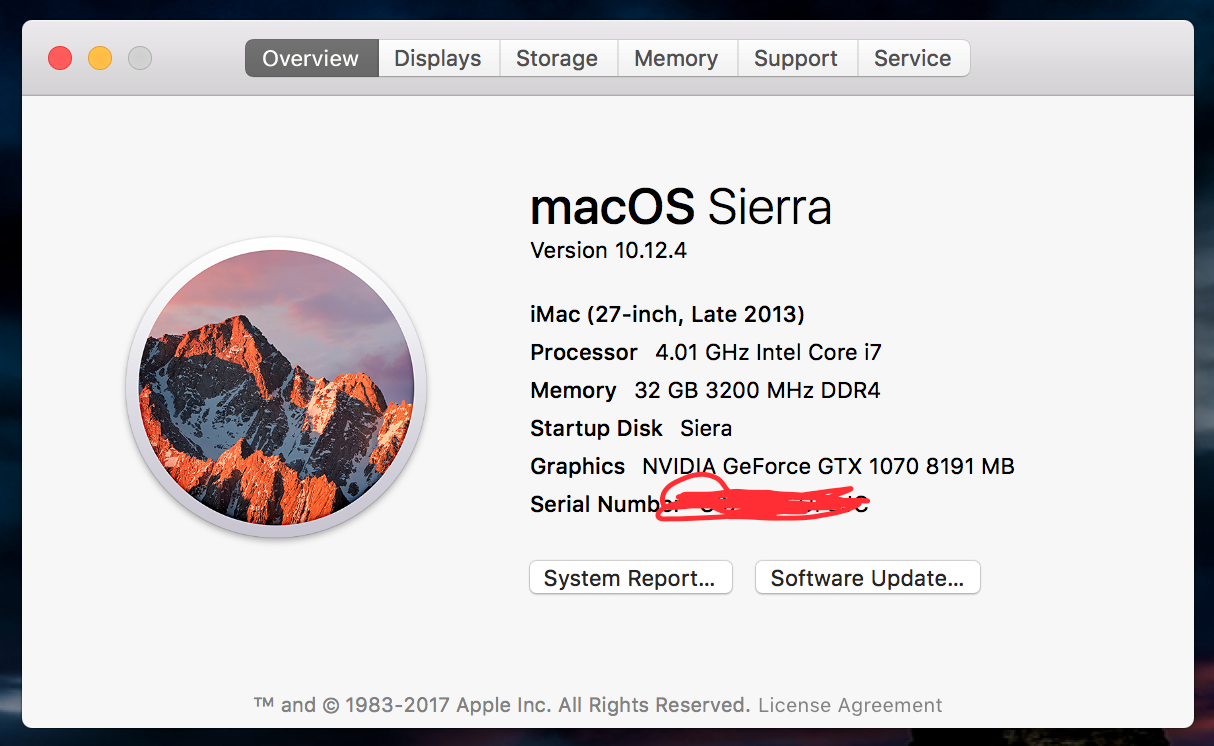Click the grayed-out zoom window button

pos(140,58)
